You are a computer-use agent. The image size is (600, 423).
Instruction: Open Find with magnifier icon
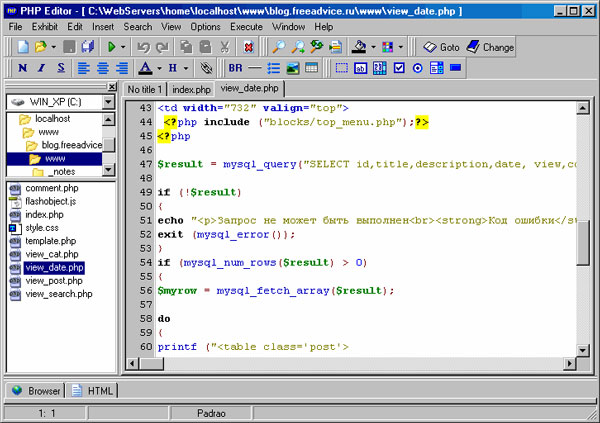coord(278,47)
